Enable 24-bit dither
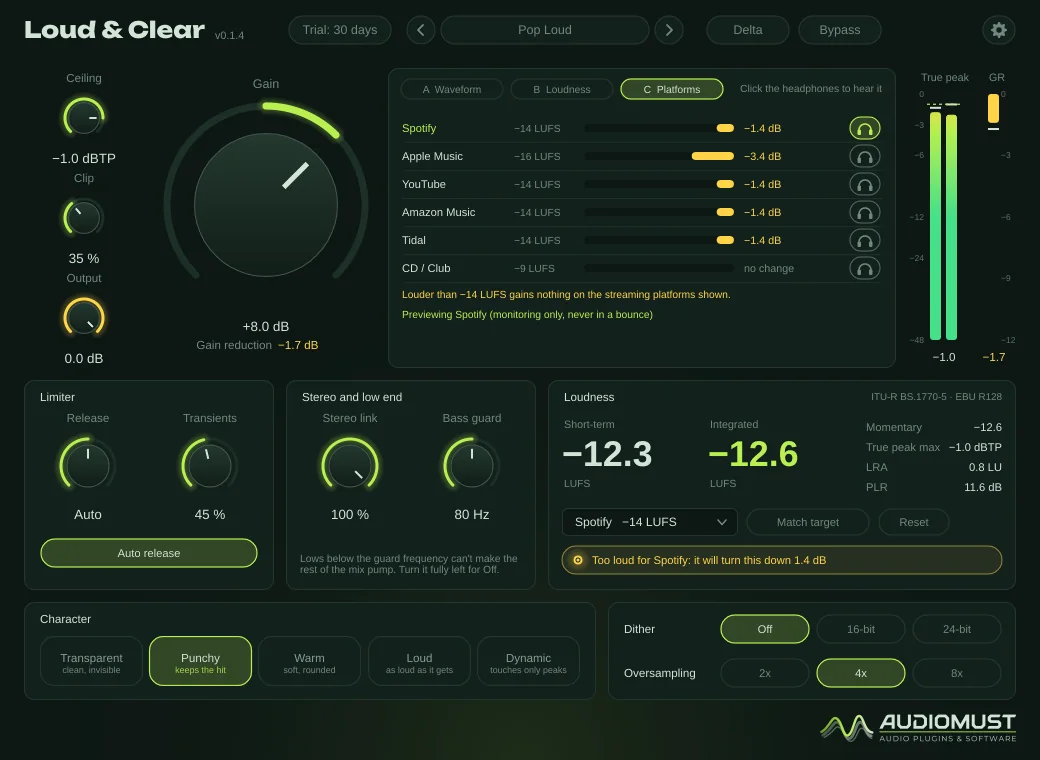This screenshot has width=1040, height=760. point(956,629)
